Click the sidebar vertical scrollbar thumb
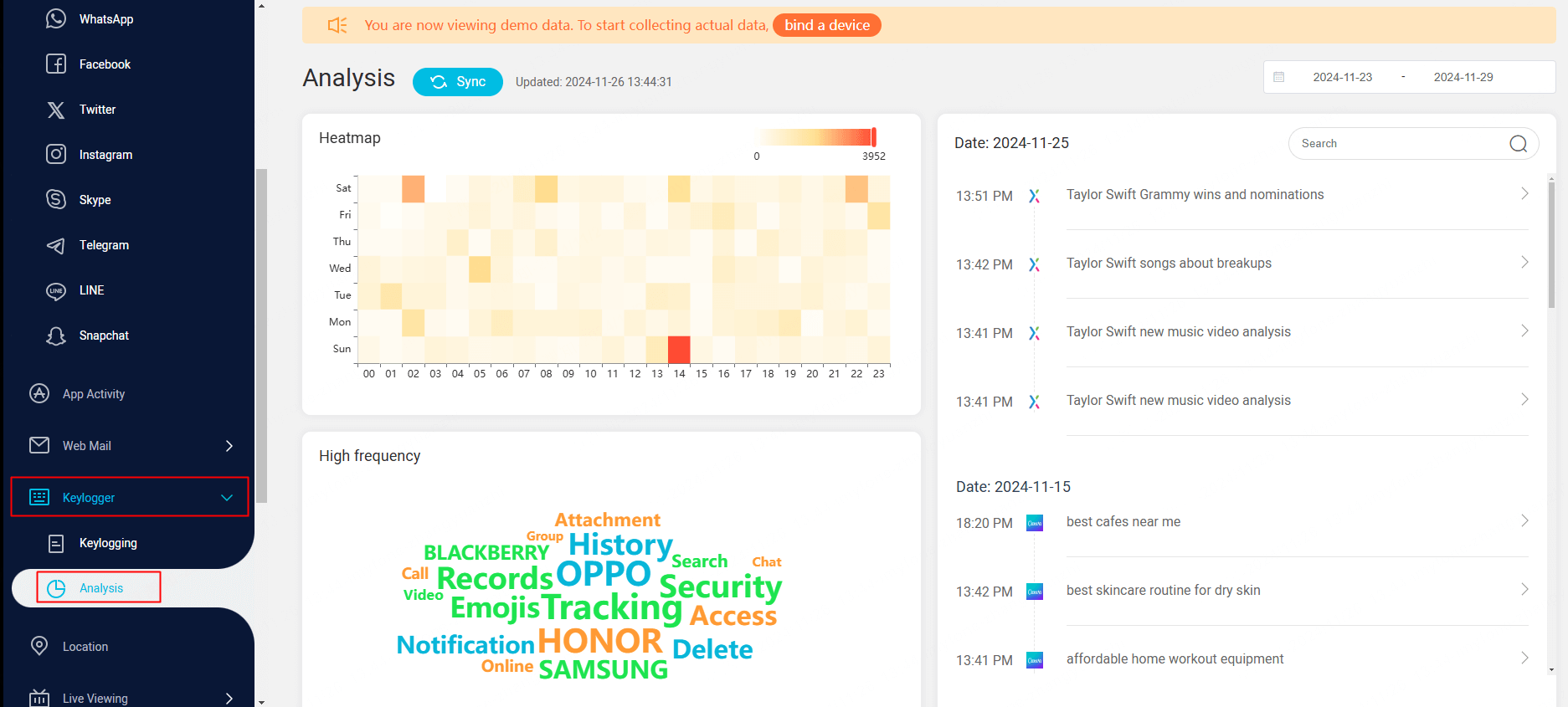 point(262,336)
